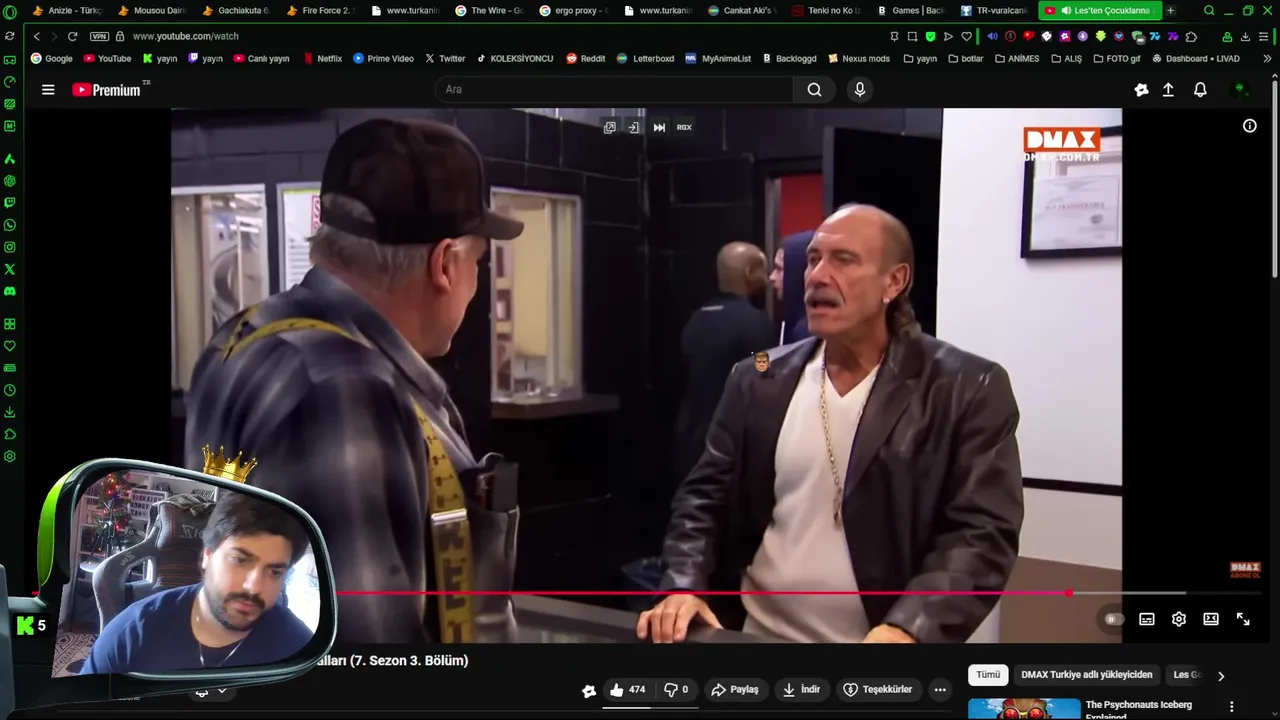Viewport: 1280px width, 720px height.
Task: Open the browser easy setup menu icon
Action: tap(1263, 36)
